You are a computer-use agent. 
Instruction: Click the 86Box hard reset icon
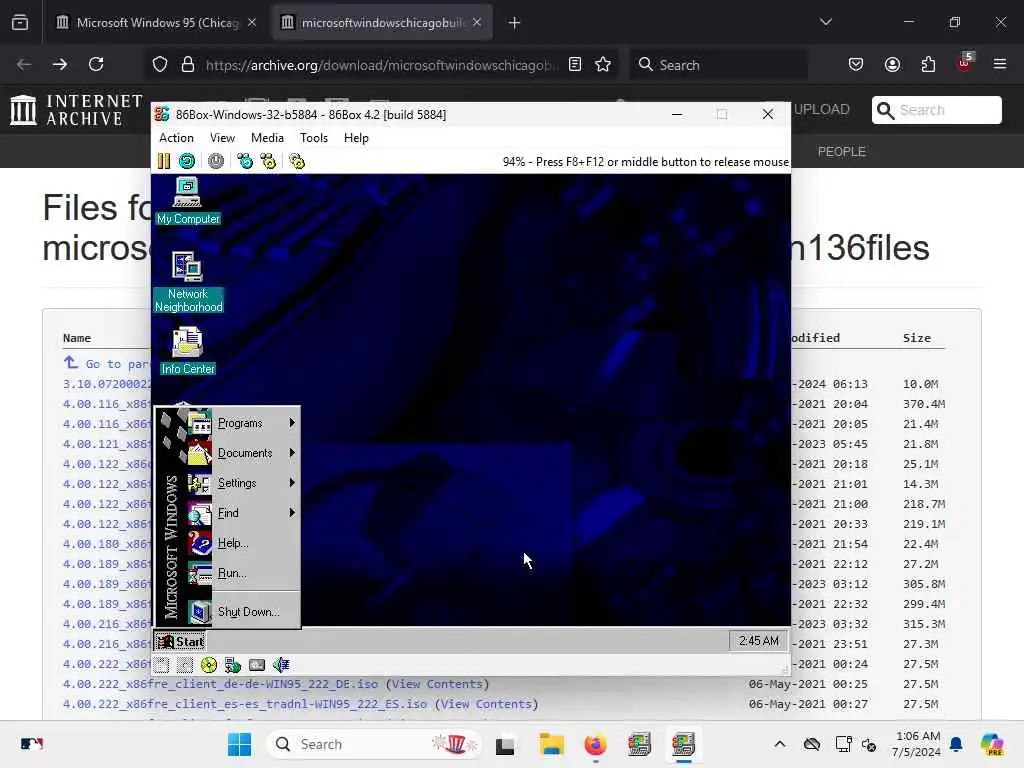click(187, 161)
